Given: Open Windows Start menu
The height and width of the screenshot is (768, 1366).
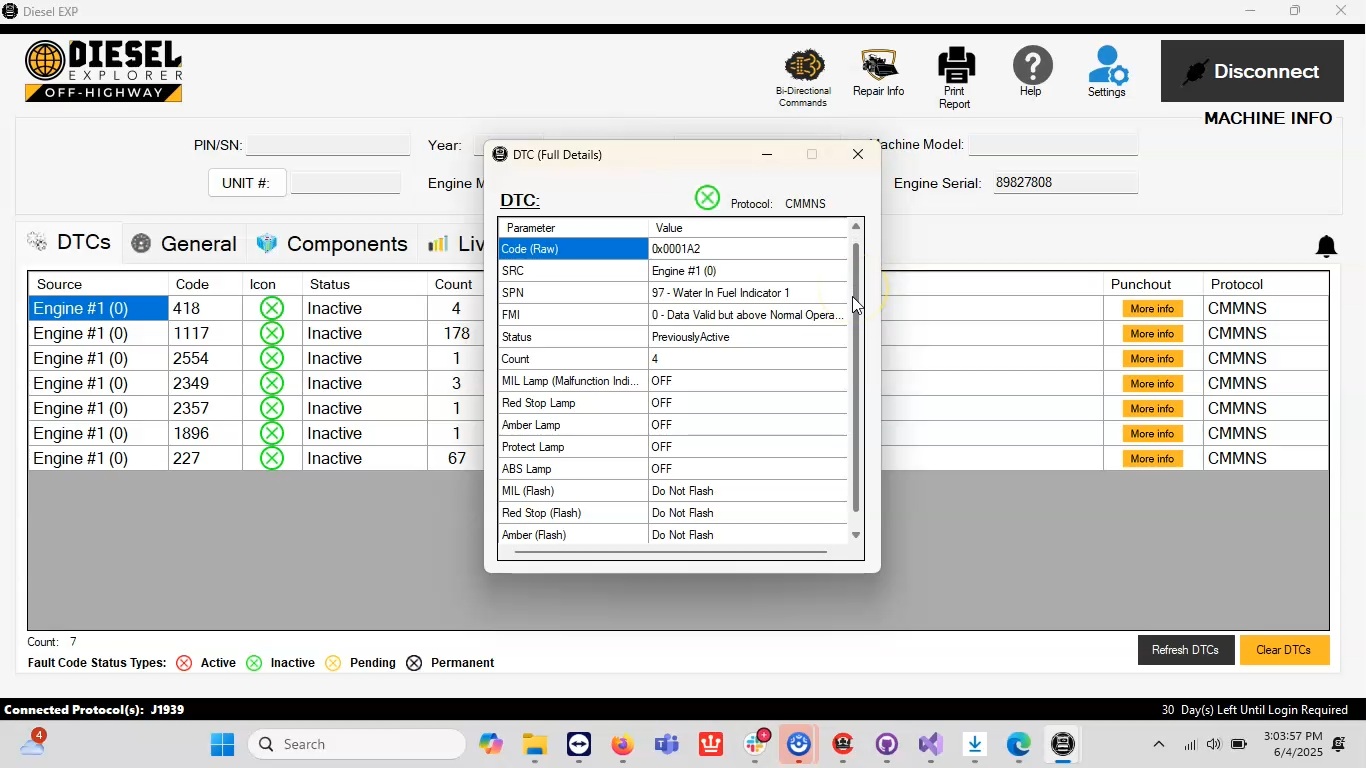Looking at the screenshot, I should (x=222, y=744).
